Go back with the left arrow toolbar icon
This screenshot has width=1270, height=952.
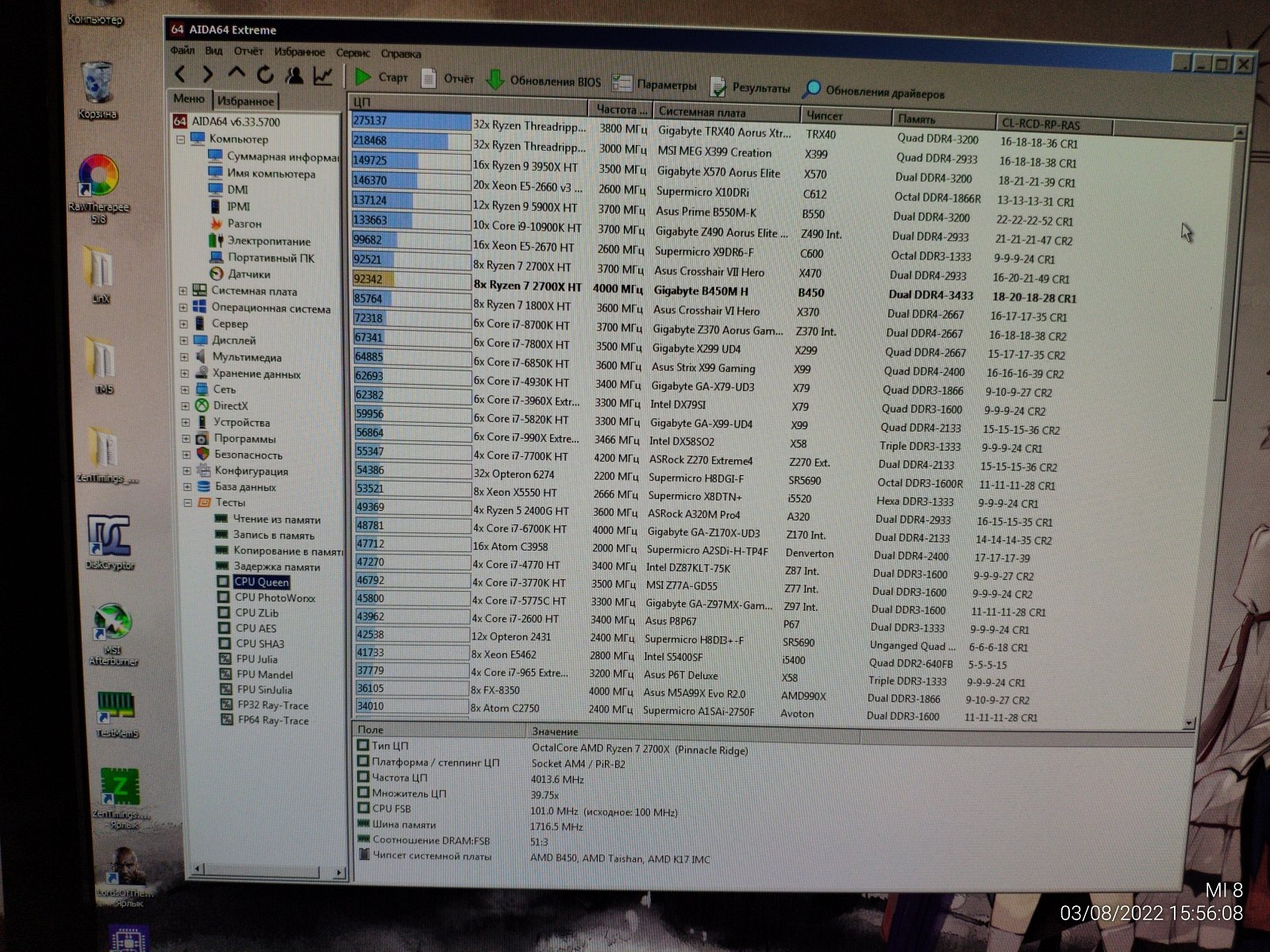click(180, 75)
